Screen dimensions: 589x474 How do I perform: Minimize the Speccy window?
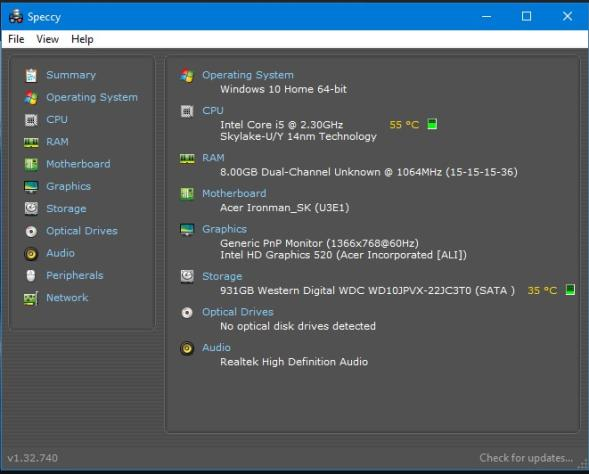(486, 16)
